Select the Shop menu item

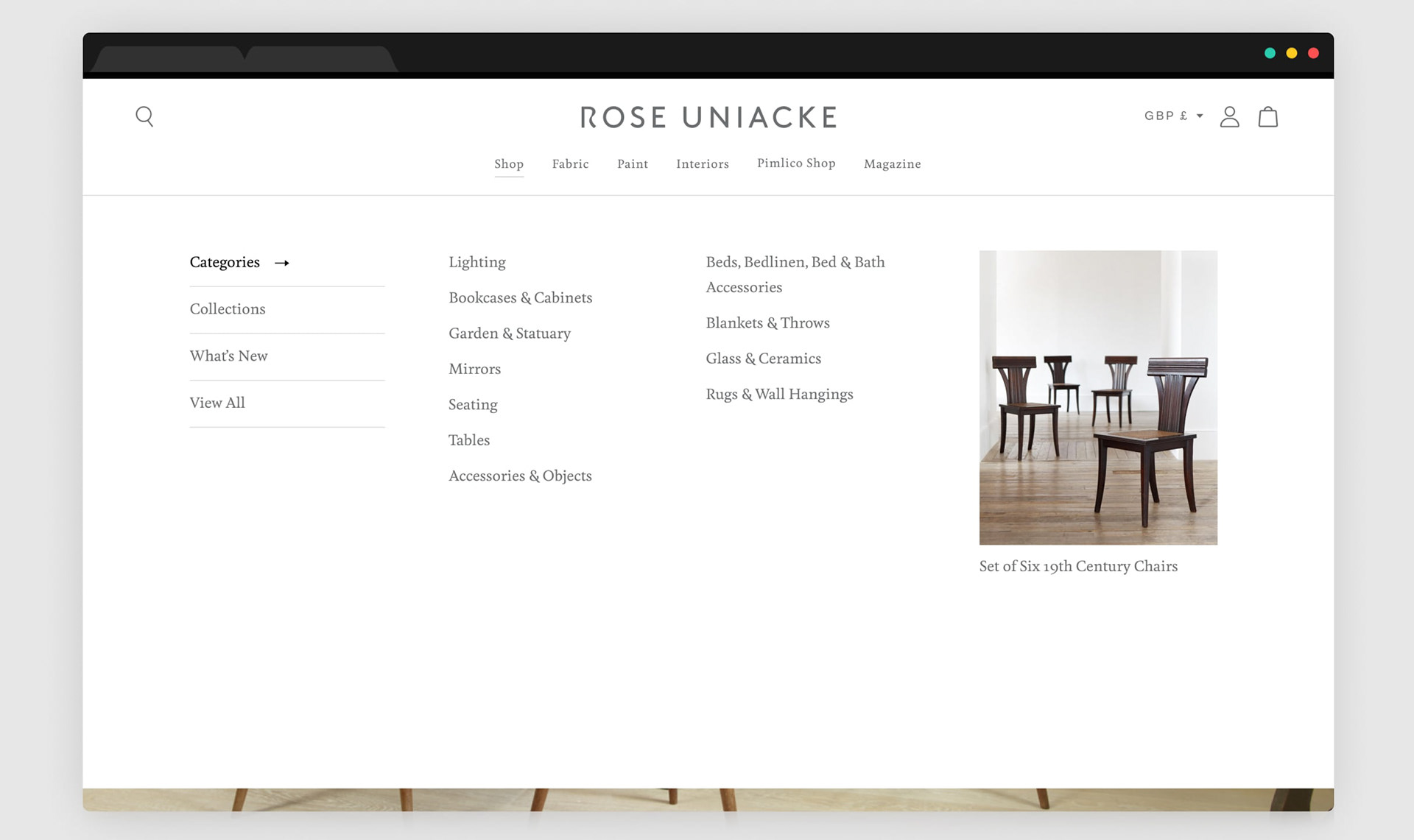pyautogui.click(x=509, y=163)
